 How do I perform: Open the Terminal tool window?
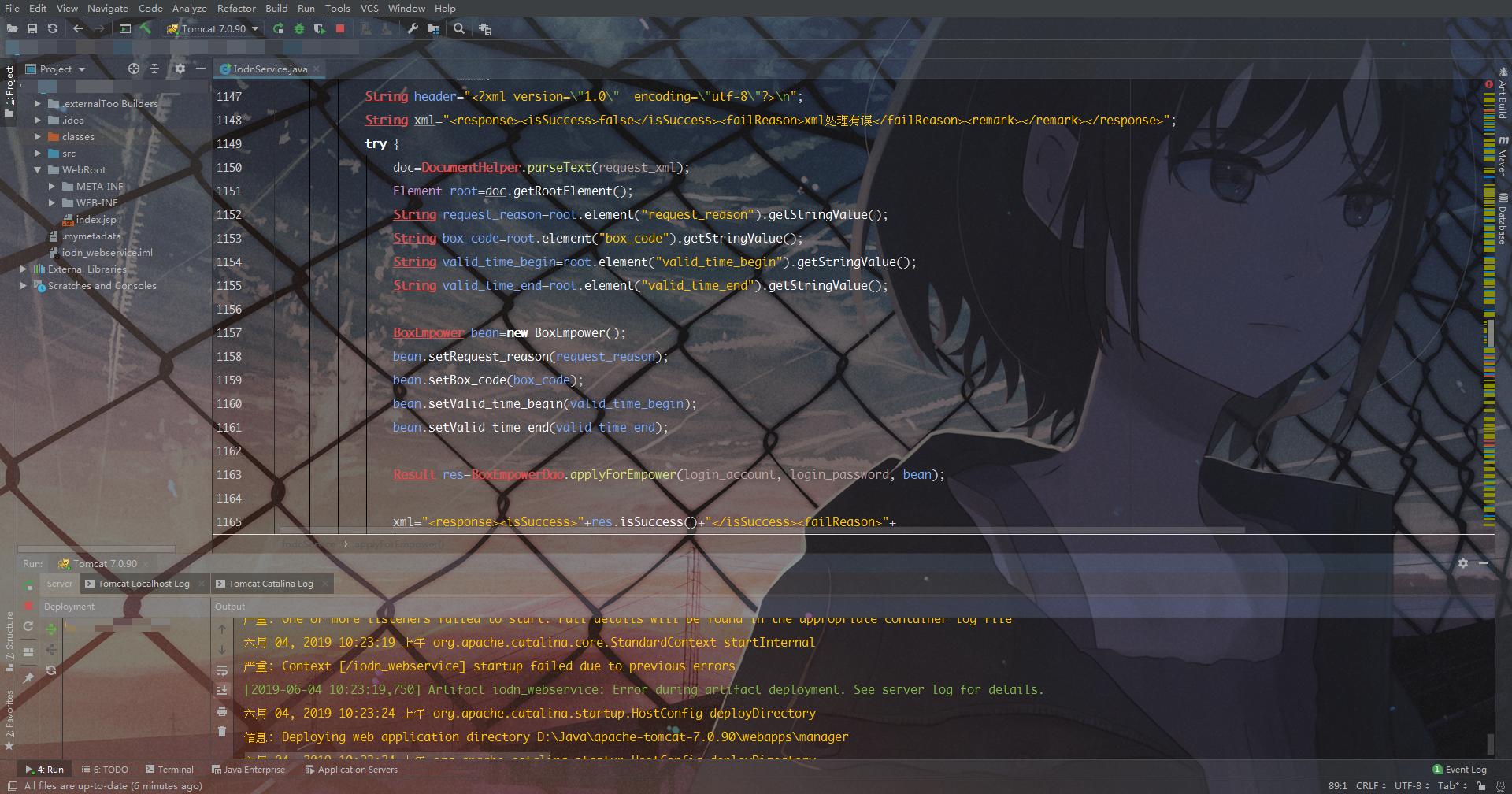(169, 770)
